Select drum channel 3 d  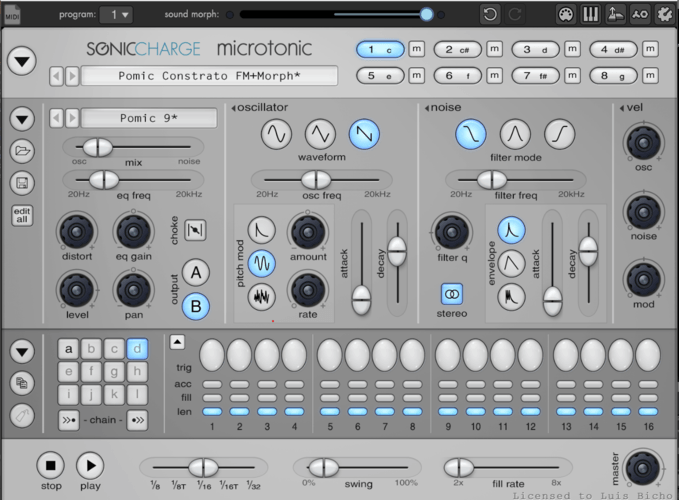point(536,50)
